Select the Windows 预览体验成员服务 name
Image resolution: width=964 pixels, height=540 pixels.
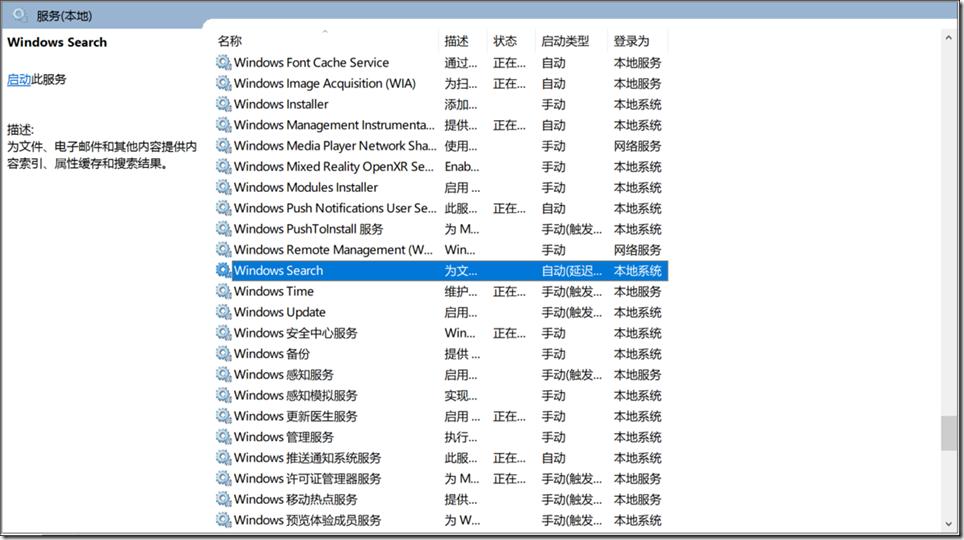click(307, 520)
